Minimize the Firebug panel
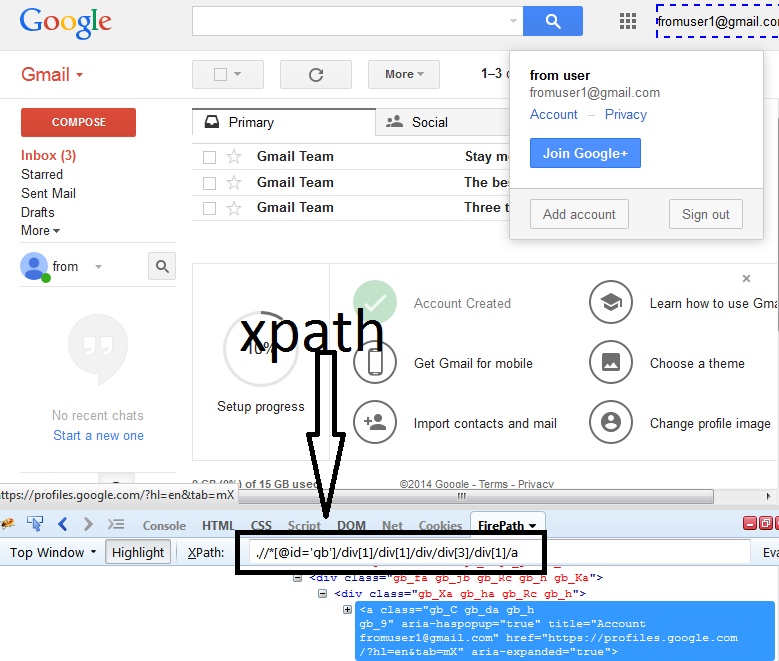The width and height of the screenshot is (779, 661). tap(750, 523)
